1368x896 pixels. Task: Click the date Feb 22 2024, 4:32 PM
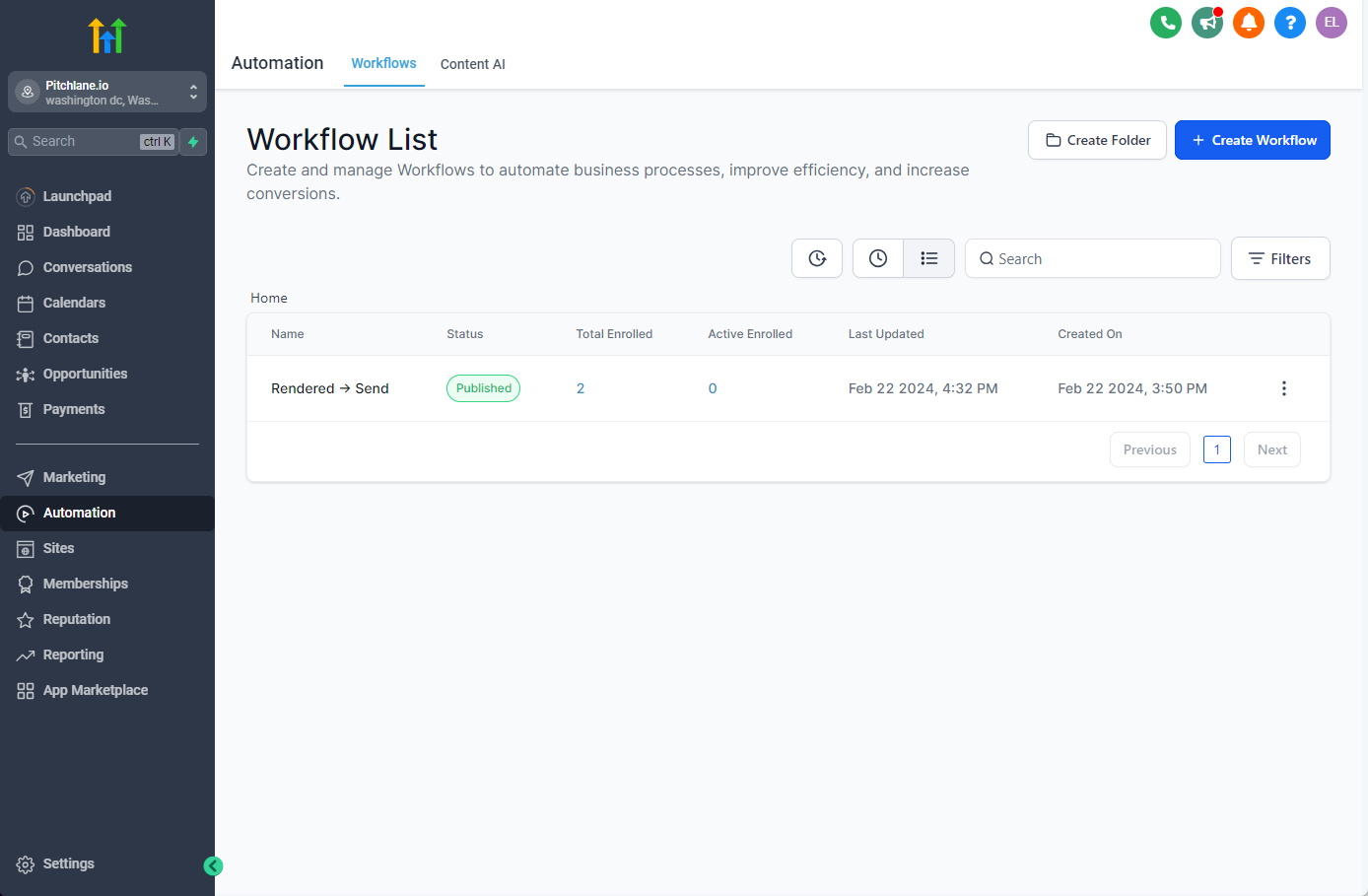coord(923,388)
